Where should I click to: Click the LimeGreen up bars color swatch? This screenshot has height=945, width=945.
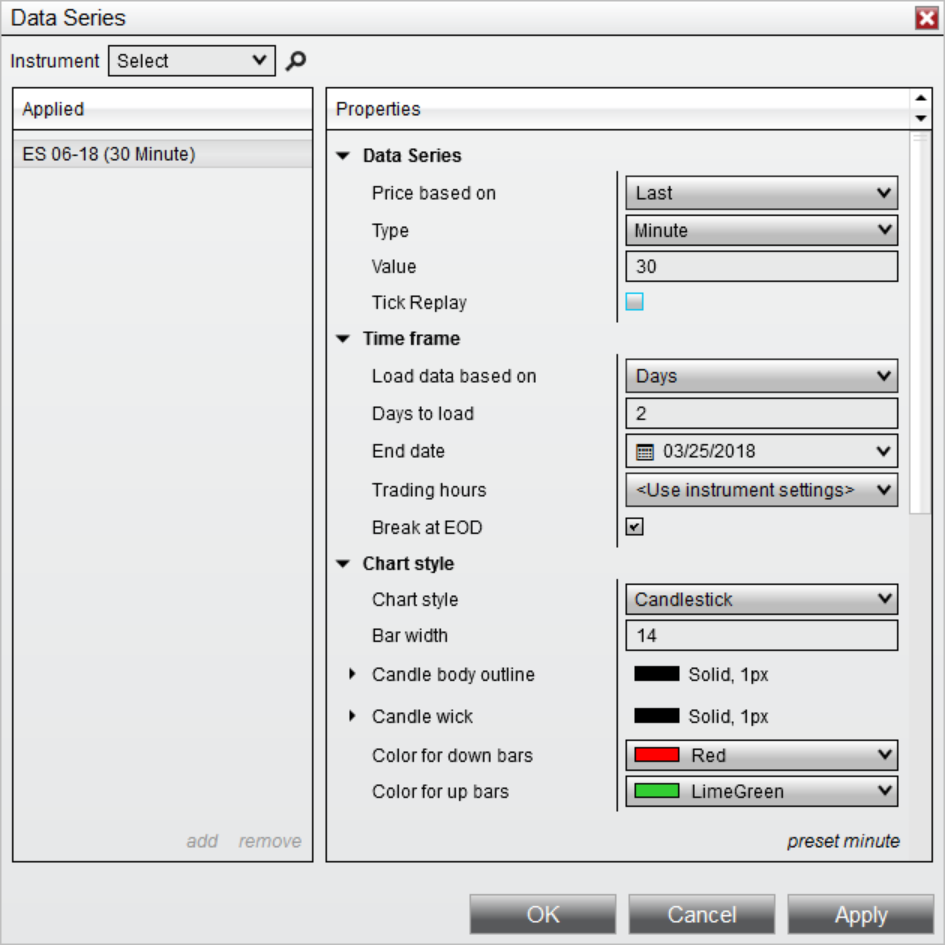tap(656, 791)
